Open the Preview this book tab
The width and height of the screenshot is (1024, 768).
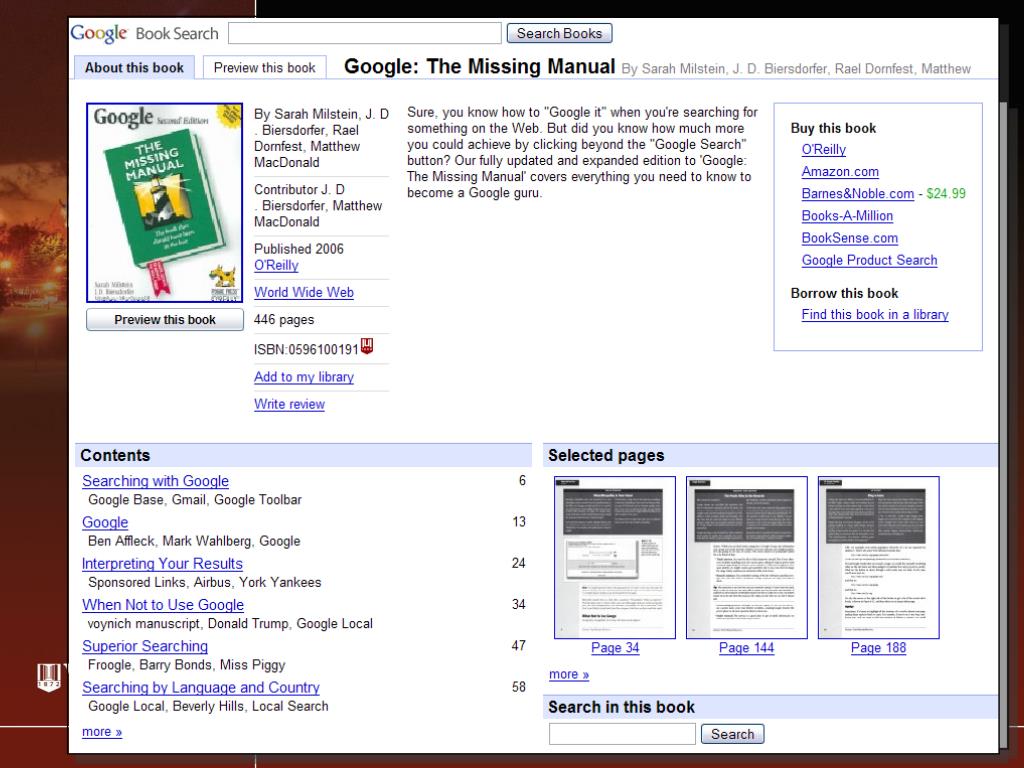[x=264, y=67]
